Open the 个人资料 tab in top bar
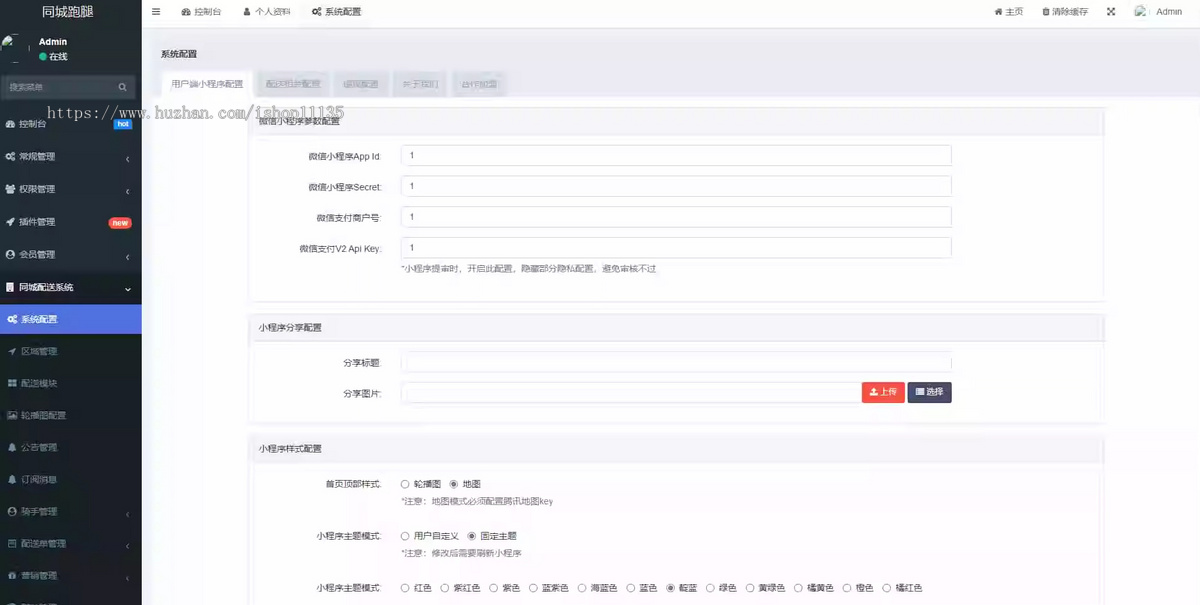 coord(266,12)
